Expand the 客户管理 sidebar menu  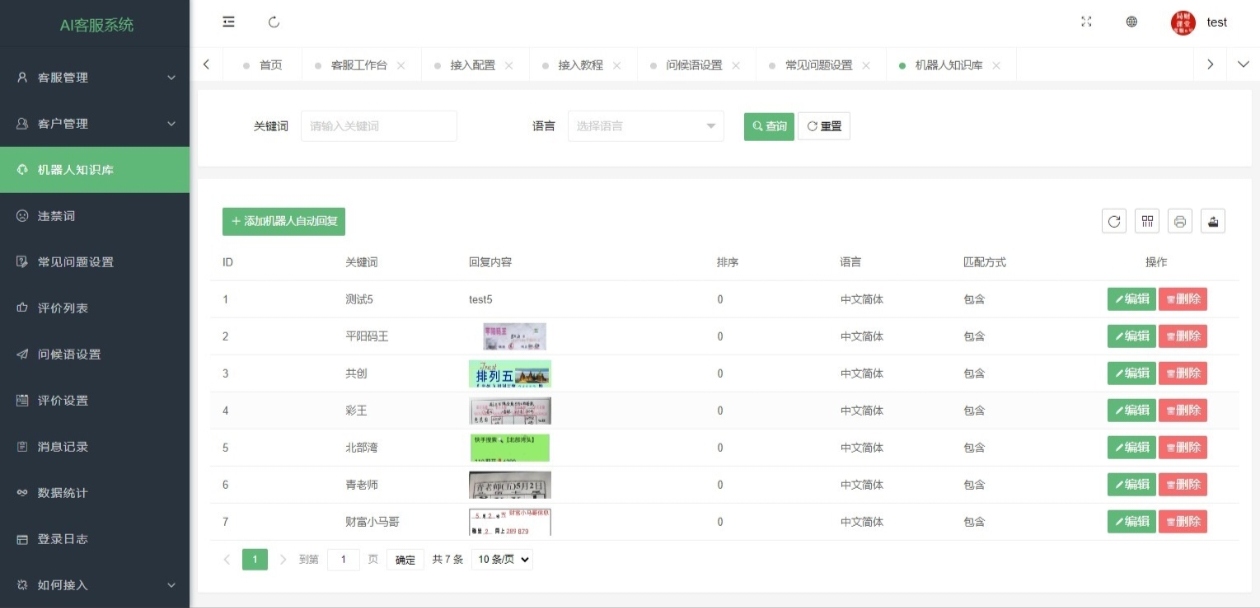tap(95, 124)
